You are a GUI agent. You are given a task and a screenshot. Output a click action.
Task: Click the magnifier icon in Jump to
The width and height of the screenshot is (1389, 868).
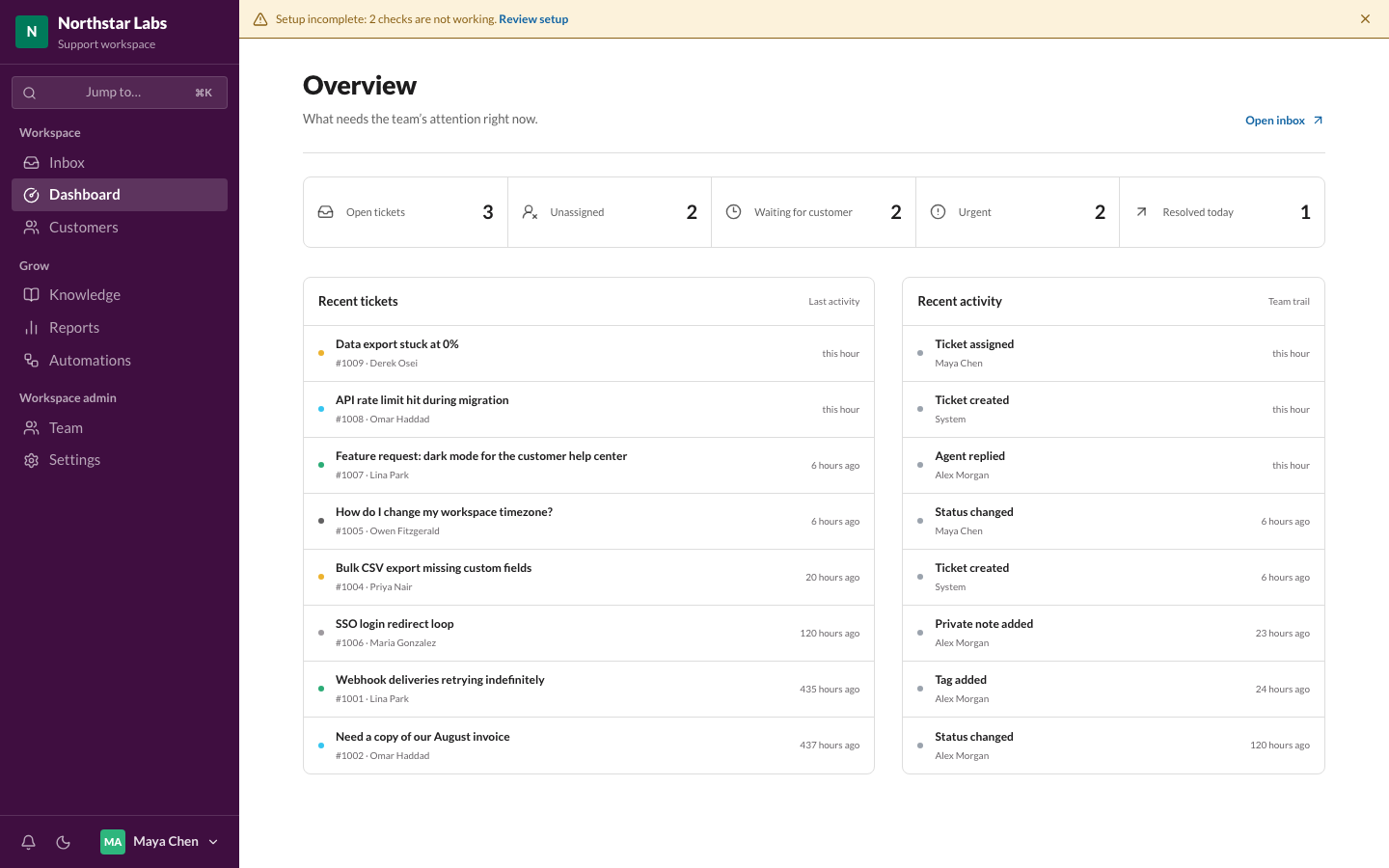30,94
